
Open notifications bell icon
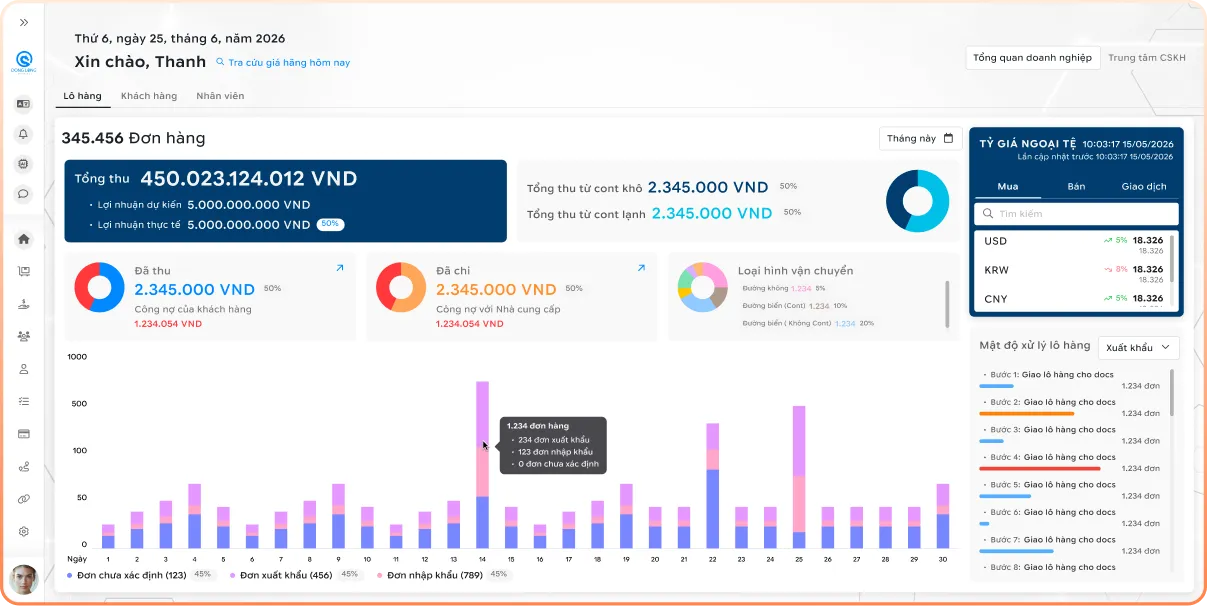point(24,134)
